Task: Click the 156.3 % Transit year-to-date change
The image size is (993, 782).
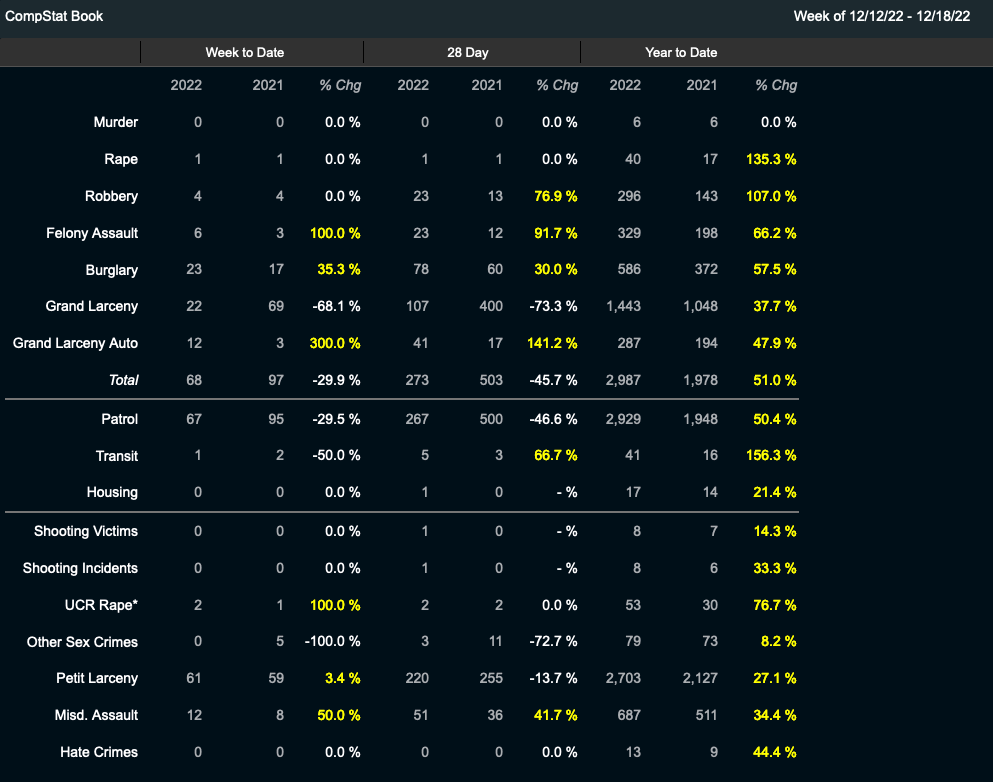Action: point(771,456)
